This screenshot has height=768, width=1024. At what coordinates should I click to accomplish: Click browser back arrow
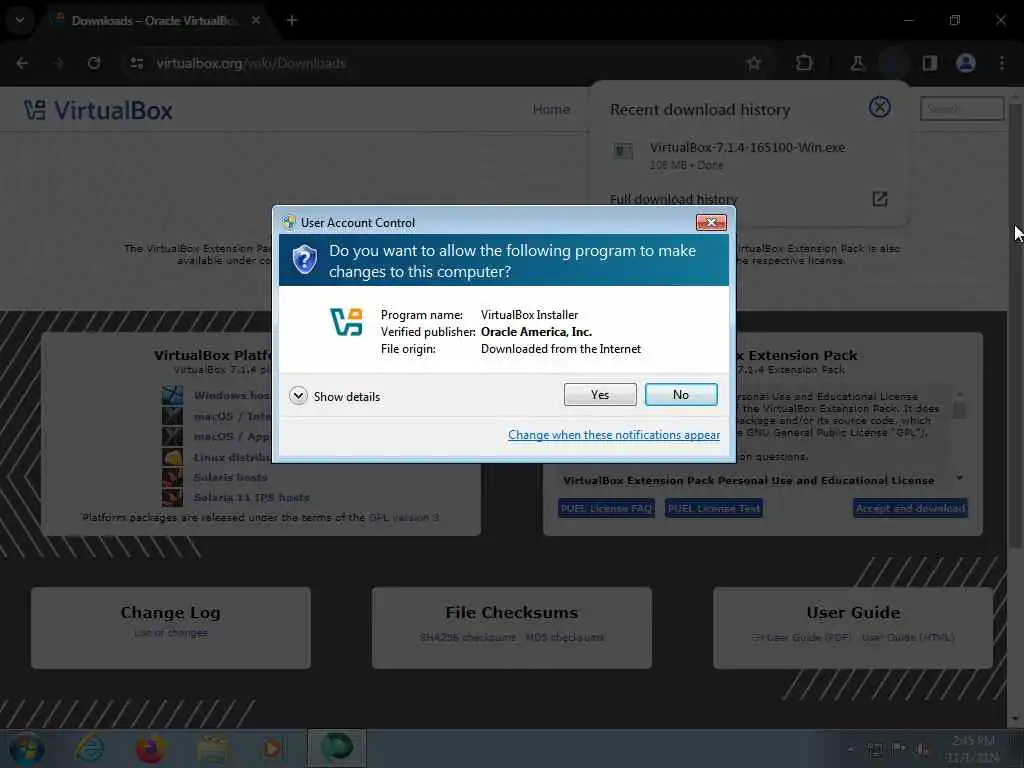coord(22,63)
